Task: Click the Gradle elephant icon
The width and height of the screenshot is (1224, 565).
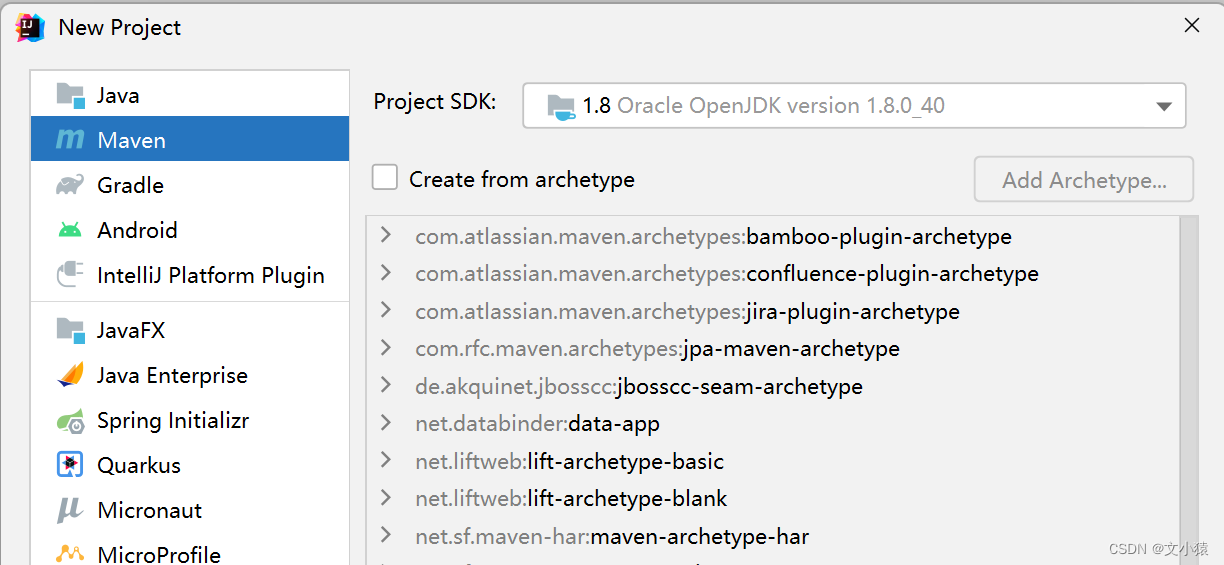Action: pos(70,185)
